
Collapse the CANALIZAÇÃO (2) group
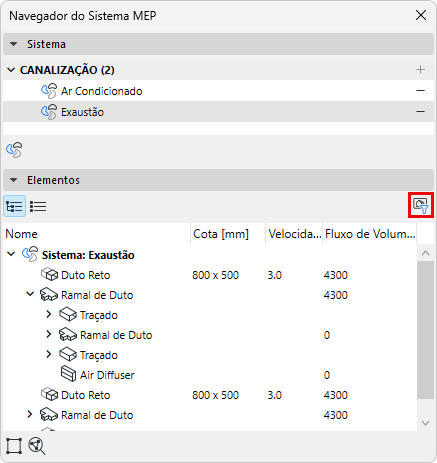pyautogui.click(x=11, y=70)
